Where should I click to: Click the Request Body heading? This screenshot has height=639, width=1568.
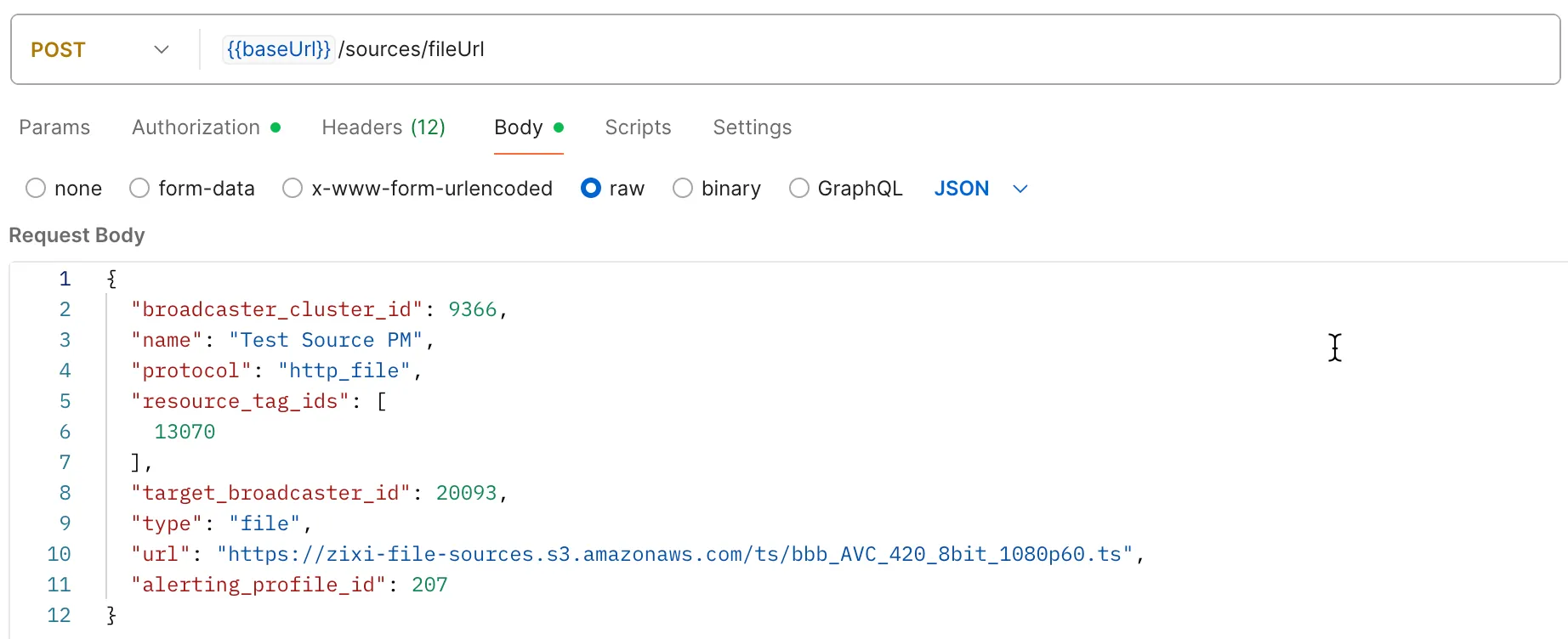point(77,235)
